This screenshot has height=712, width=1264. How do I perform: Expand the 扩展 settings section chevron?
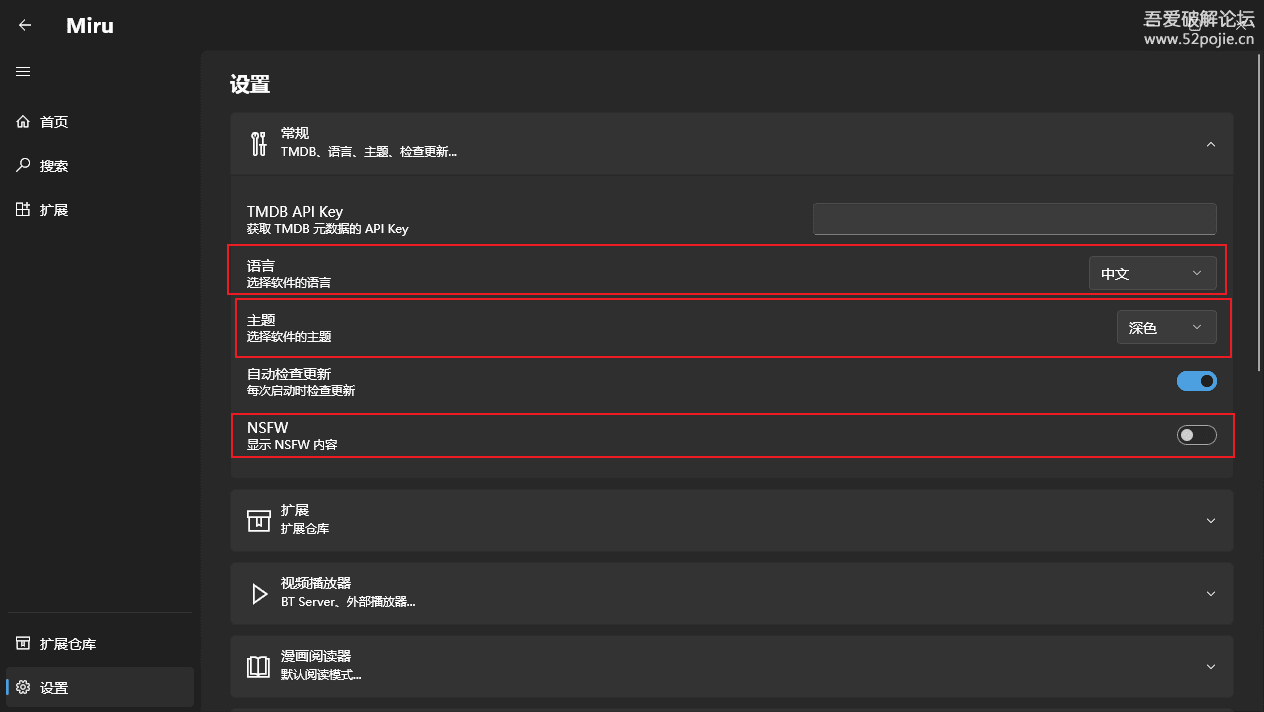pyautogui.click(x=1211, y=521)
